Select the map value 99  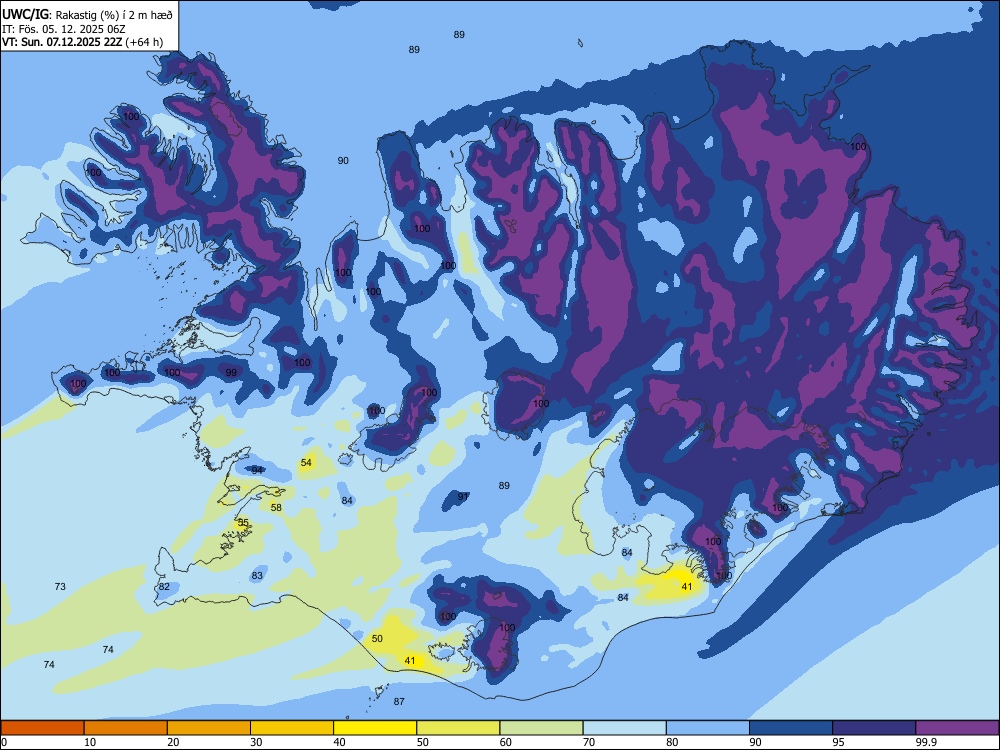231,372
